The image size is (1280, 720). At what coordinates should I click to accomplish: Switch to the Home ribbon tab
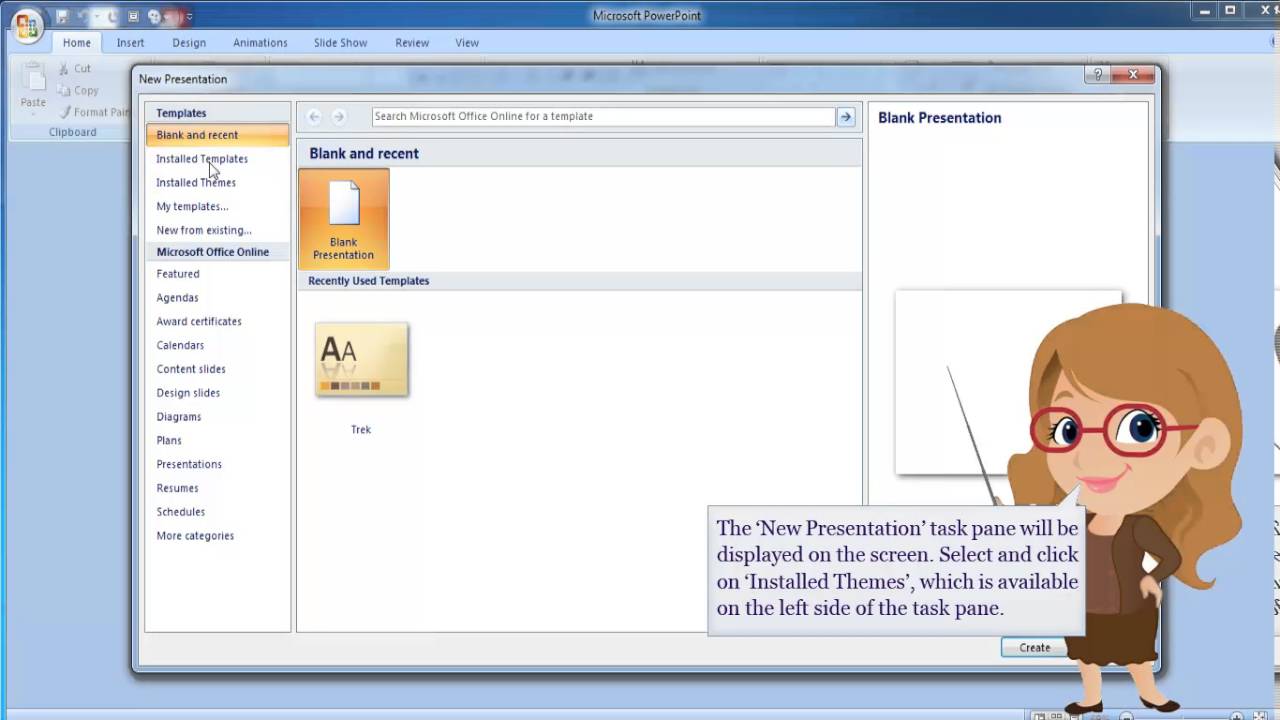[77, 43]
